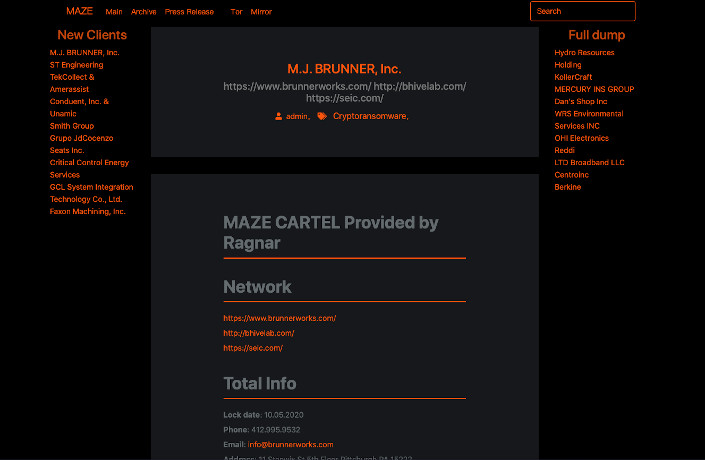Open the M.J. BRUNNER, Inc. post title

coord(344,69)
